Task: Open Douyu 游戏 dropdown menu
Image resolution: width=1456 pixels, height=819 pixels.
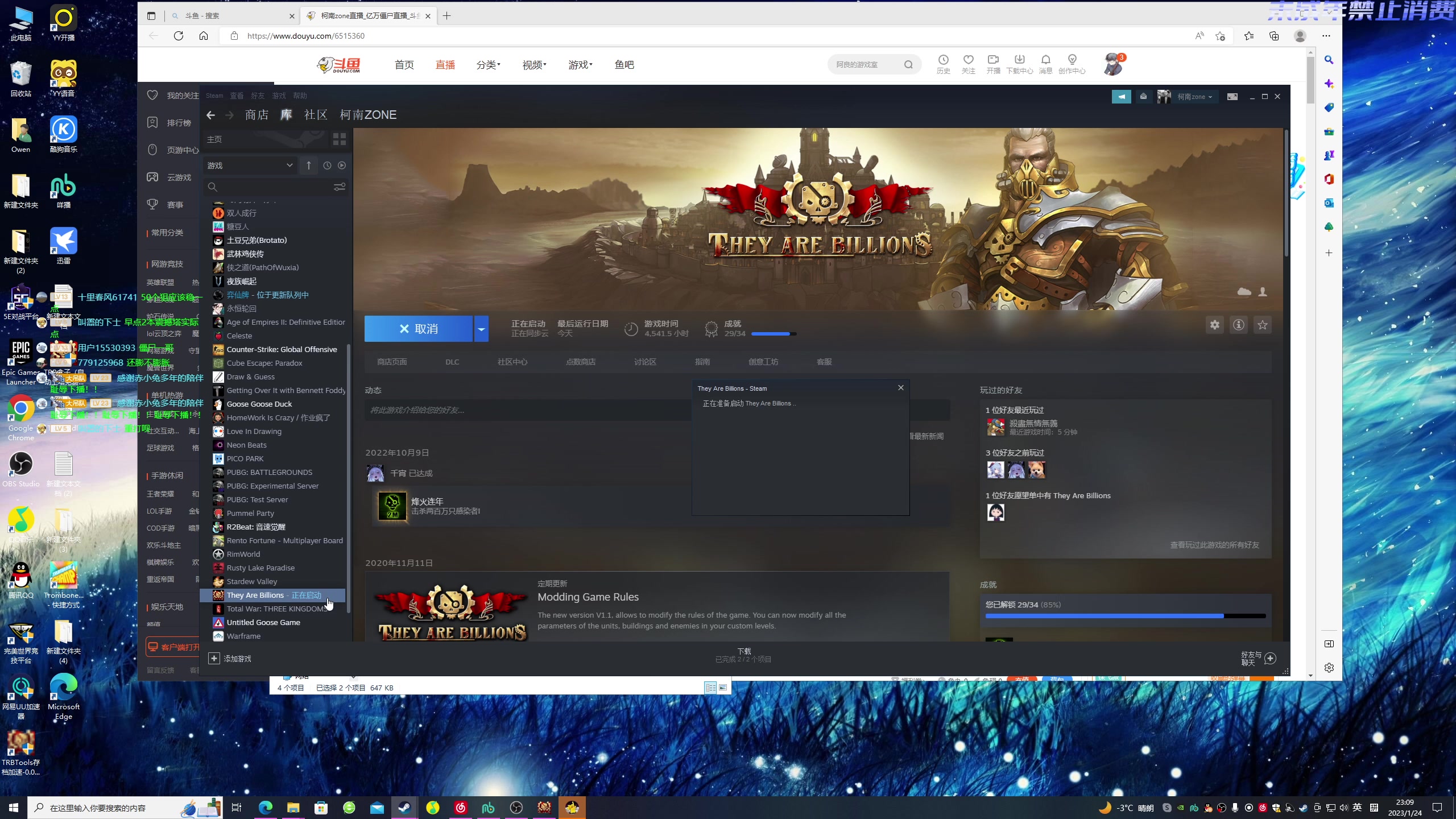Action: pyautogui.click(x=581, y=65)
